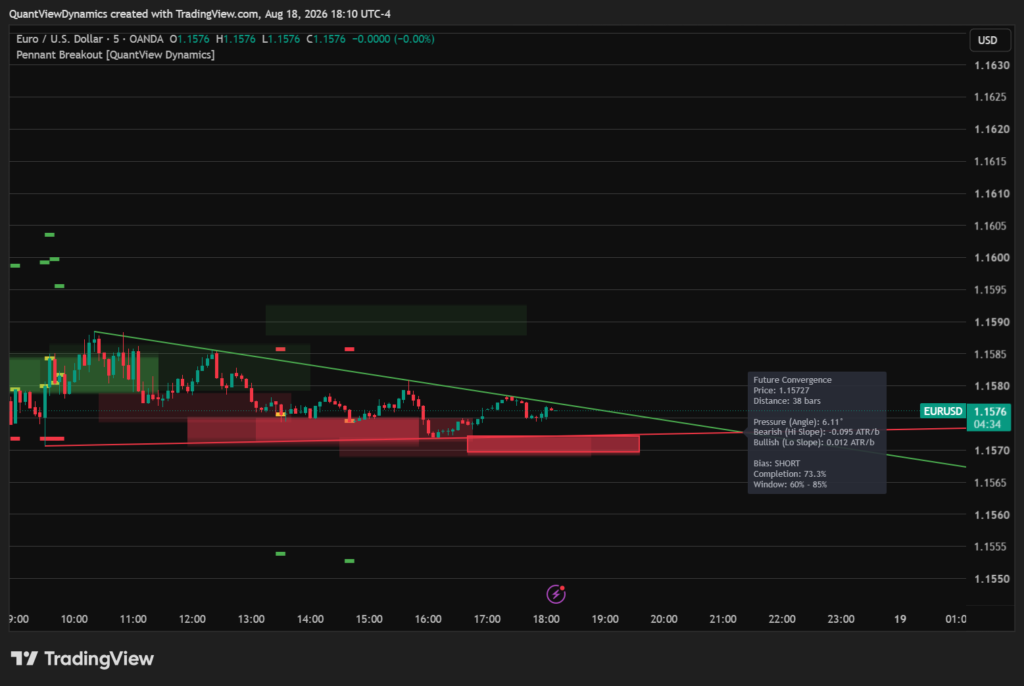Screen dimensions: 1024x686
Task: Click the 12:00 time axis label
Action: pos(192,619)
